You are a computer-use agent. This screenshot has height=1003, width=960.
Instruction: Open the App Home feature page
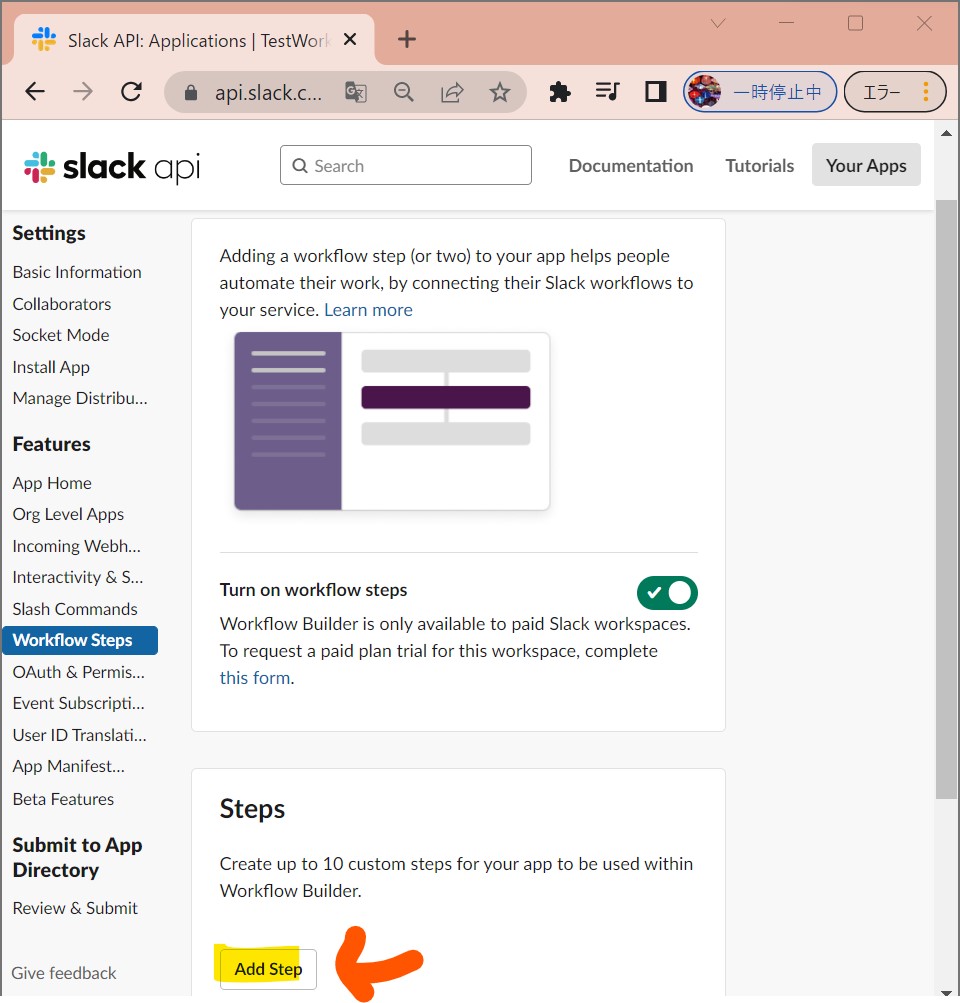52,483
